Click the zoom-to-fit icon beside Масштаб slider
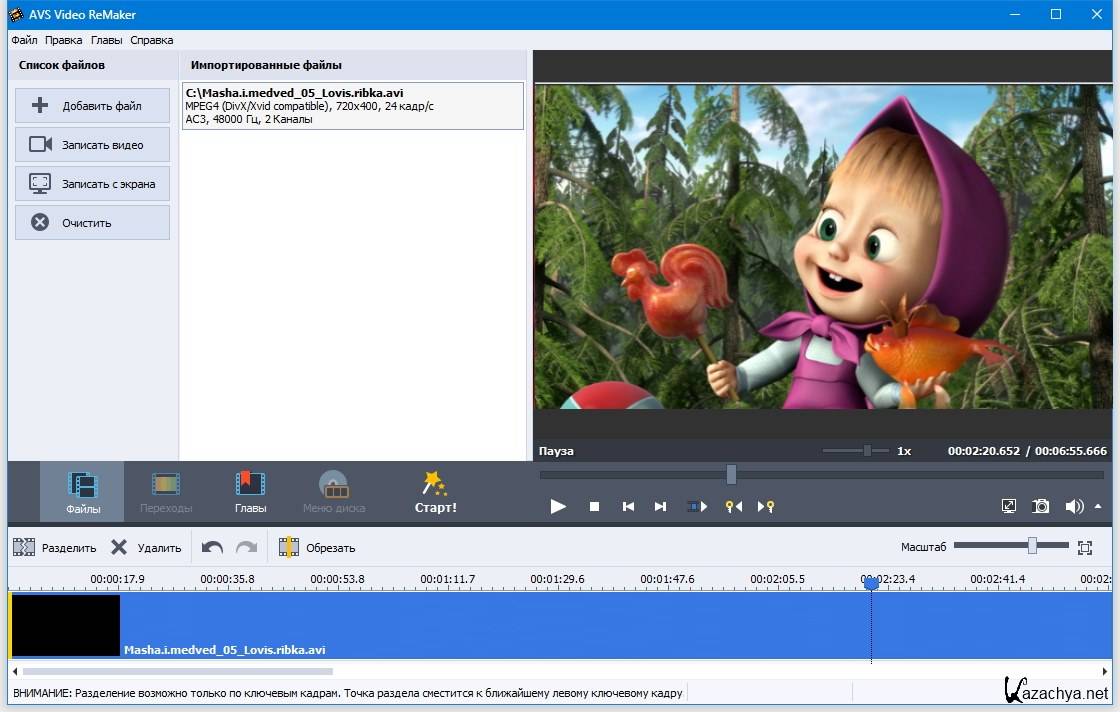 (x=1085, y=547)
